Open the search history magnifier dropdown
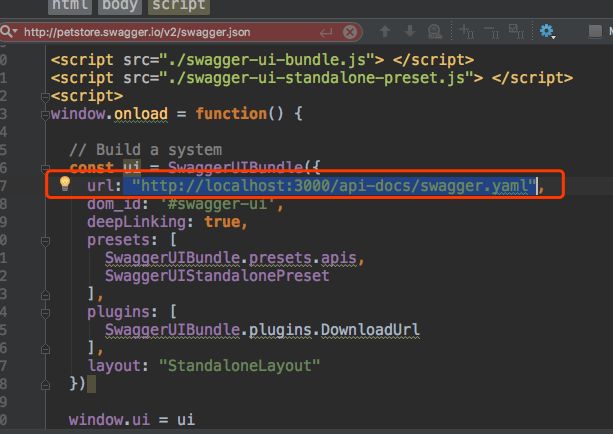This screenshot has height=434, width=613. click(x=9, y=31)
